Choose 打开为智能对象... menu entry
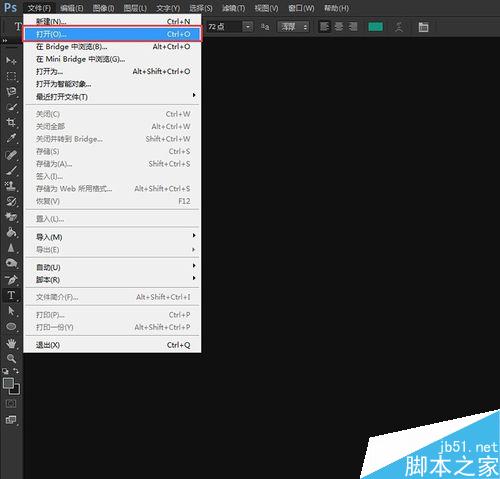This screenshot has height=479, width=500. 112,84
